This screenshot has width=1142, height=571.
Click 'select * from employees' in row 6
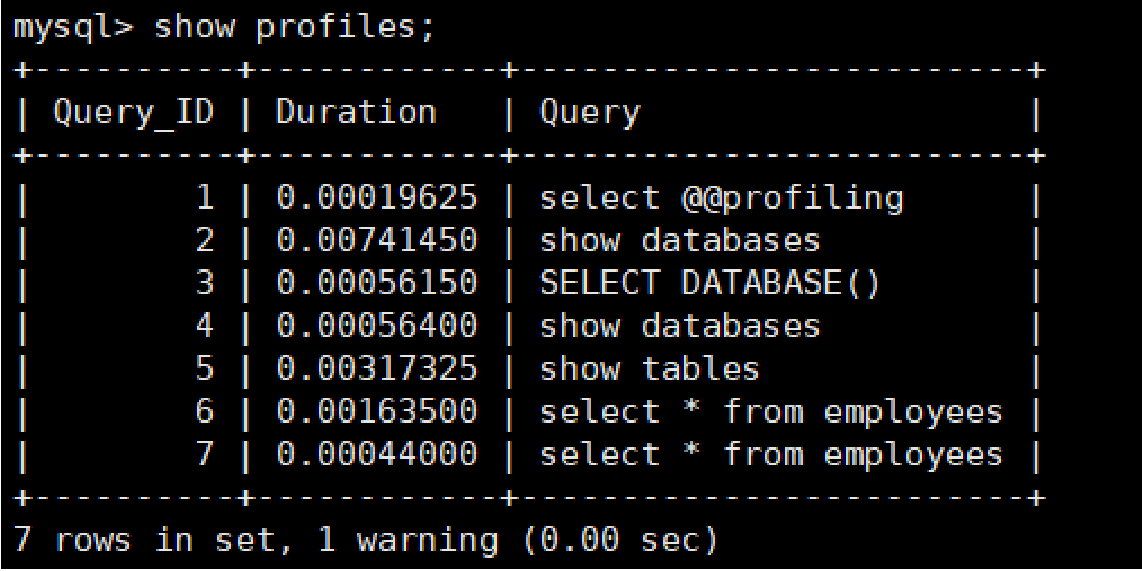[x=771, y=413]
